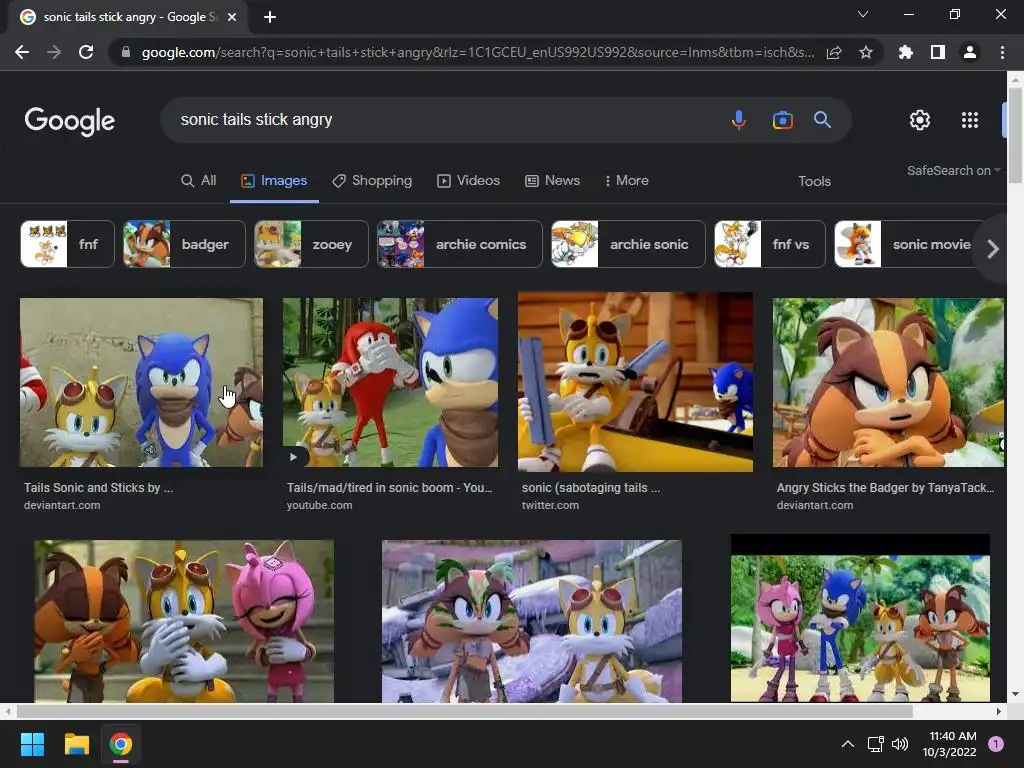Open Angry Sticks the Badger image
This screenshot has width=1024, height=768.
tap(888, 383)
